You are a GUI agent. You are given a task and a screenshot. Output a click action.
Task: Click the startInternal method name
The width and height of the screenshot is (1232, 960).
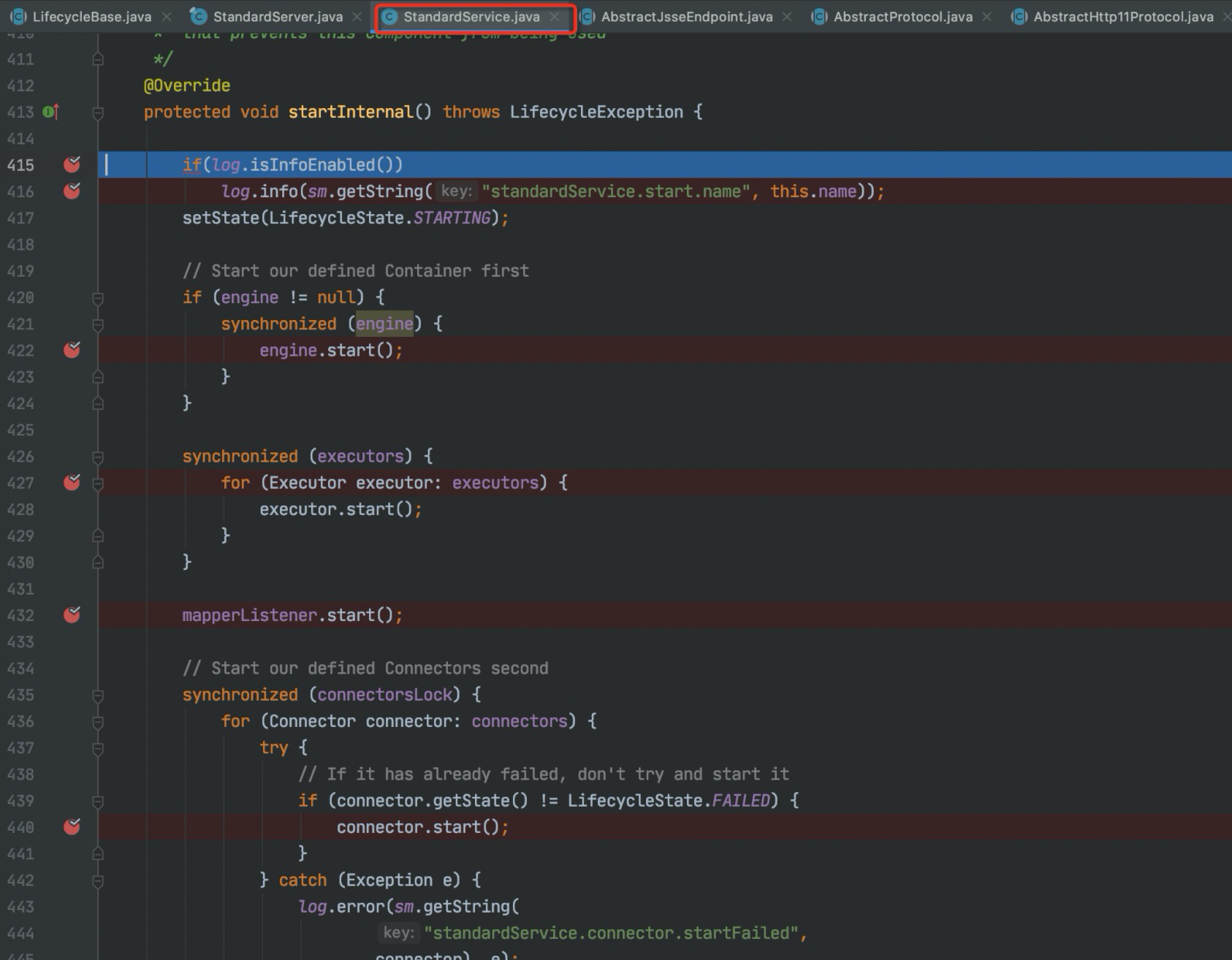click(351, 112)
